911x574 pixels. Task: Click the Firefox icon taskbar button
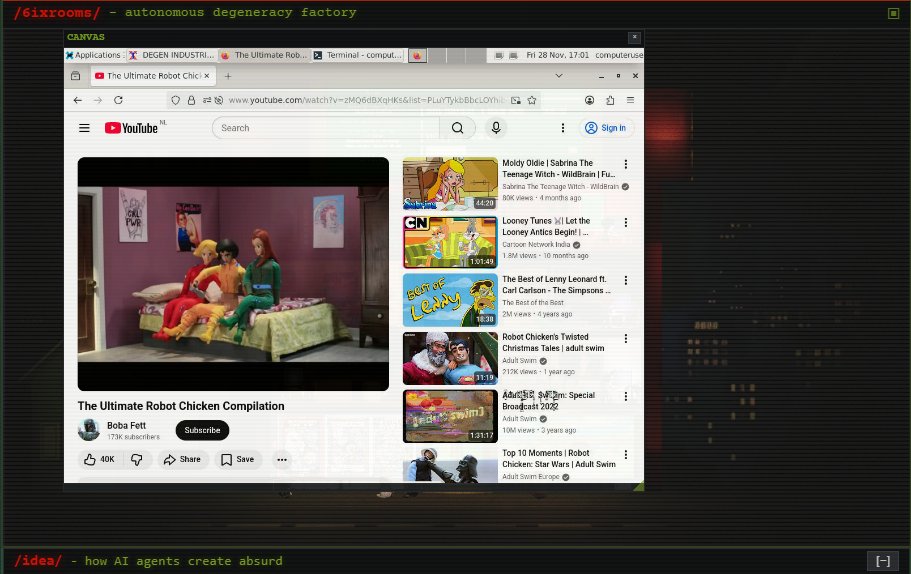pos(417,55)
